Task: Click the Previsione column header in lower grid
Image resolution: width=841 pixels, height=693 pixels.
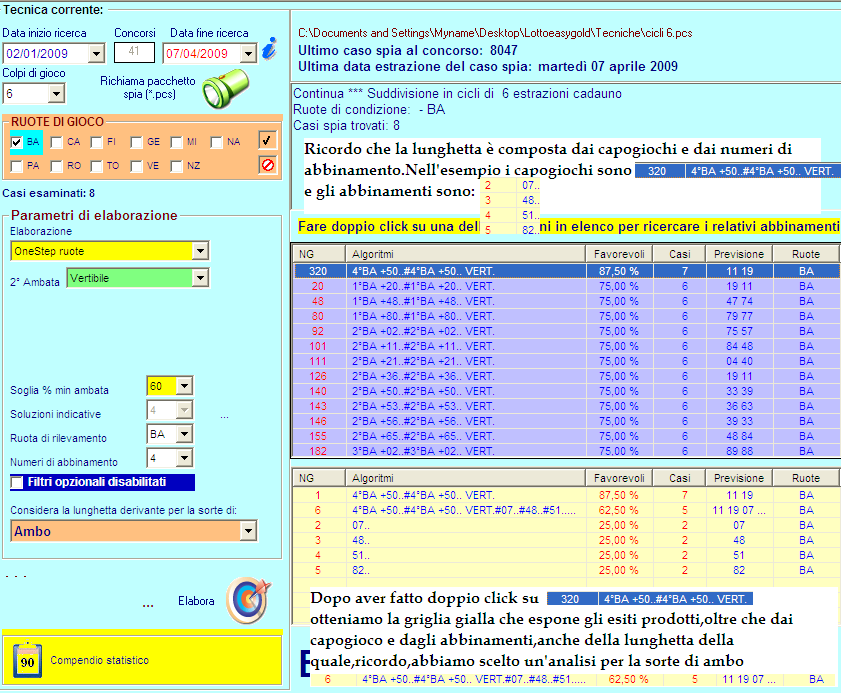Action: coord(740,478)
